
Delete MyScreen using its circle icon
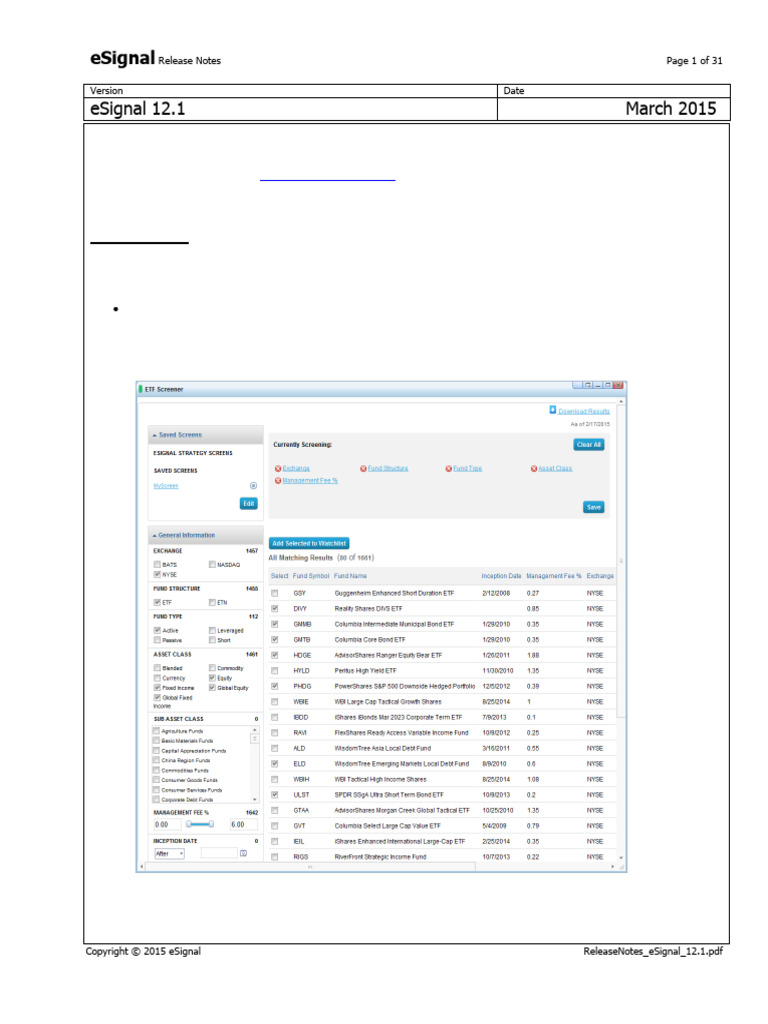253,486
